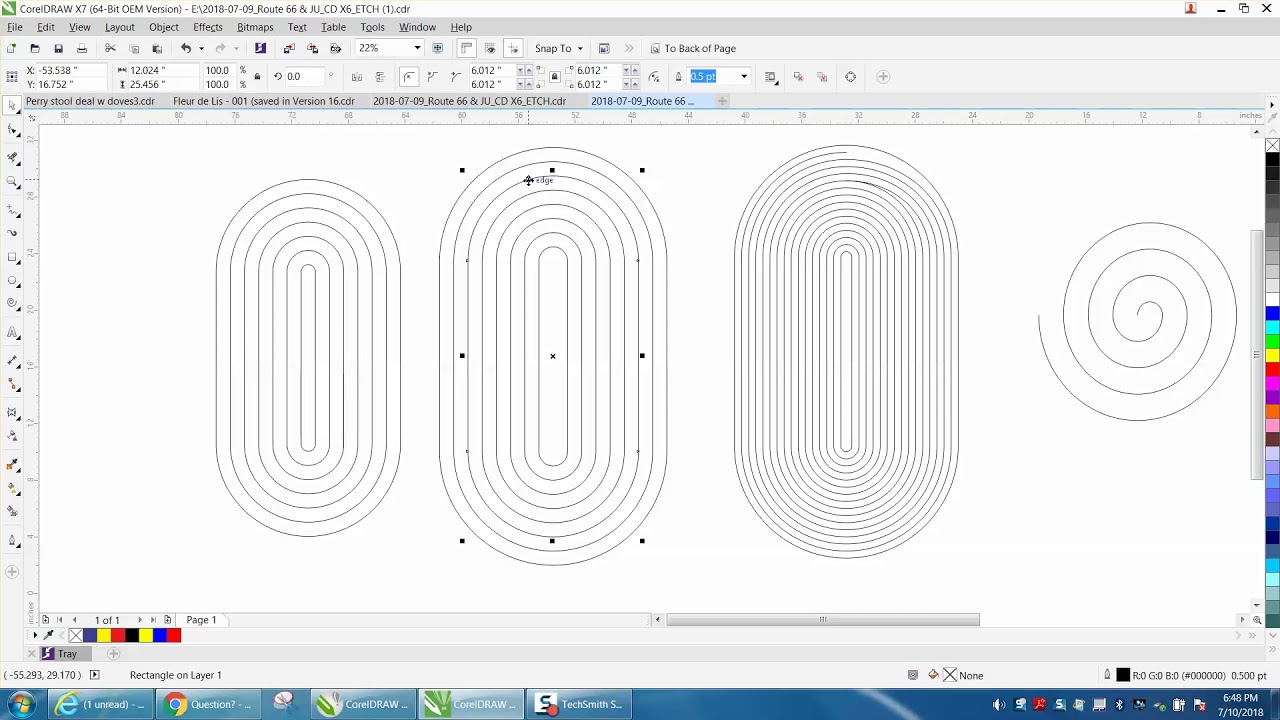Screen dimensions: 1280x720
Task: Click the To Back of Page button
Action: [x=692, y=48]
